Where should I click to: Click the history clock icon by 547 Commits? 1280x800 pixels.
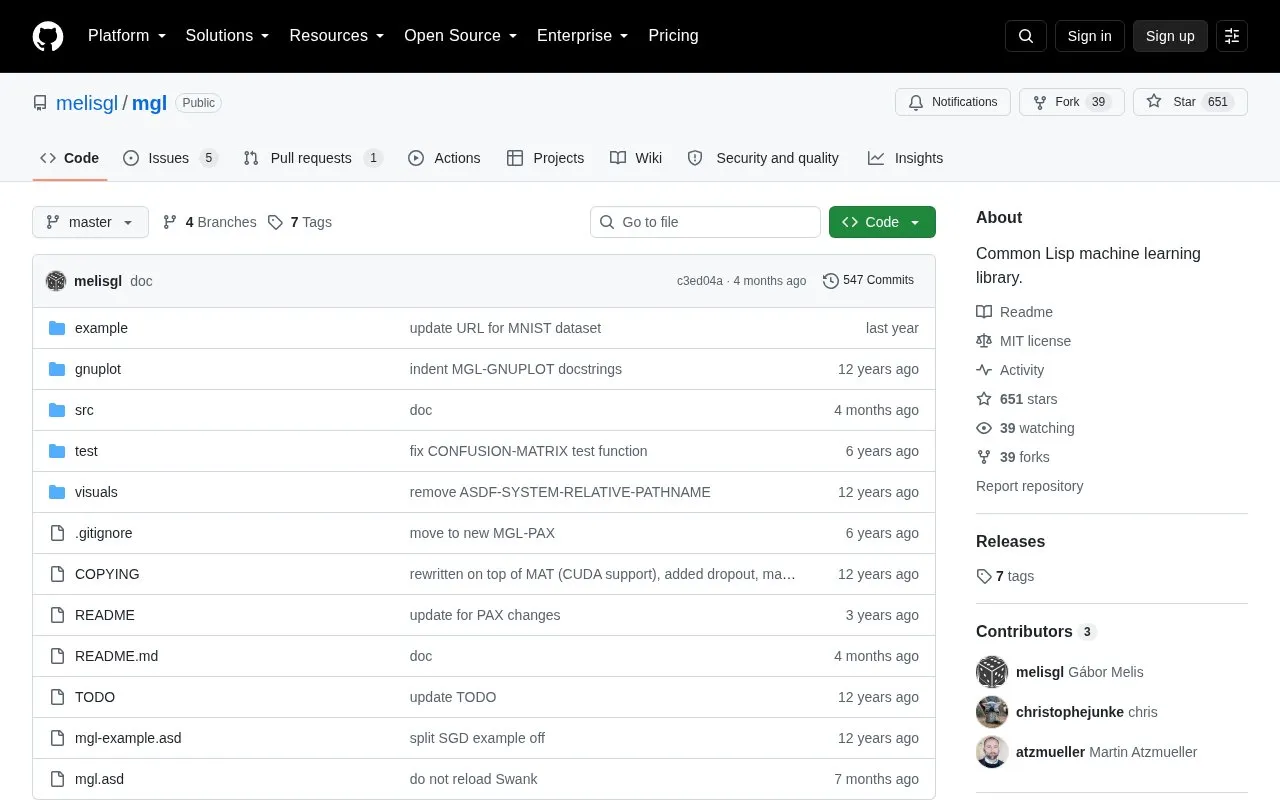click(x=831, y=281)
